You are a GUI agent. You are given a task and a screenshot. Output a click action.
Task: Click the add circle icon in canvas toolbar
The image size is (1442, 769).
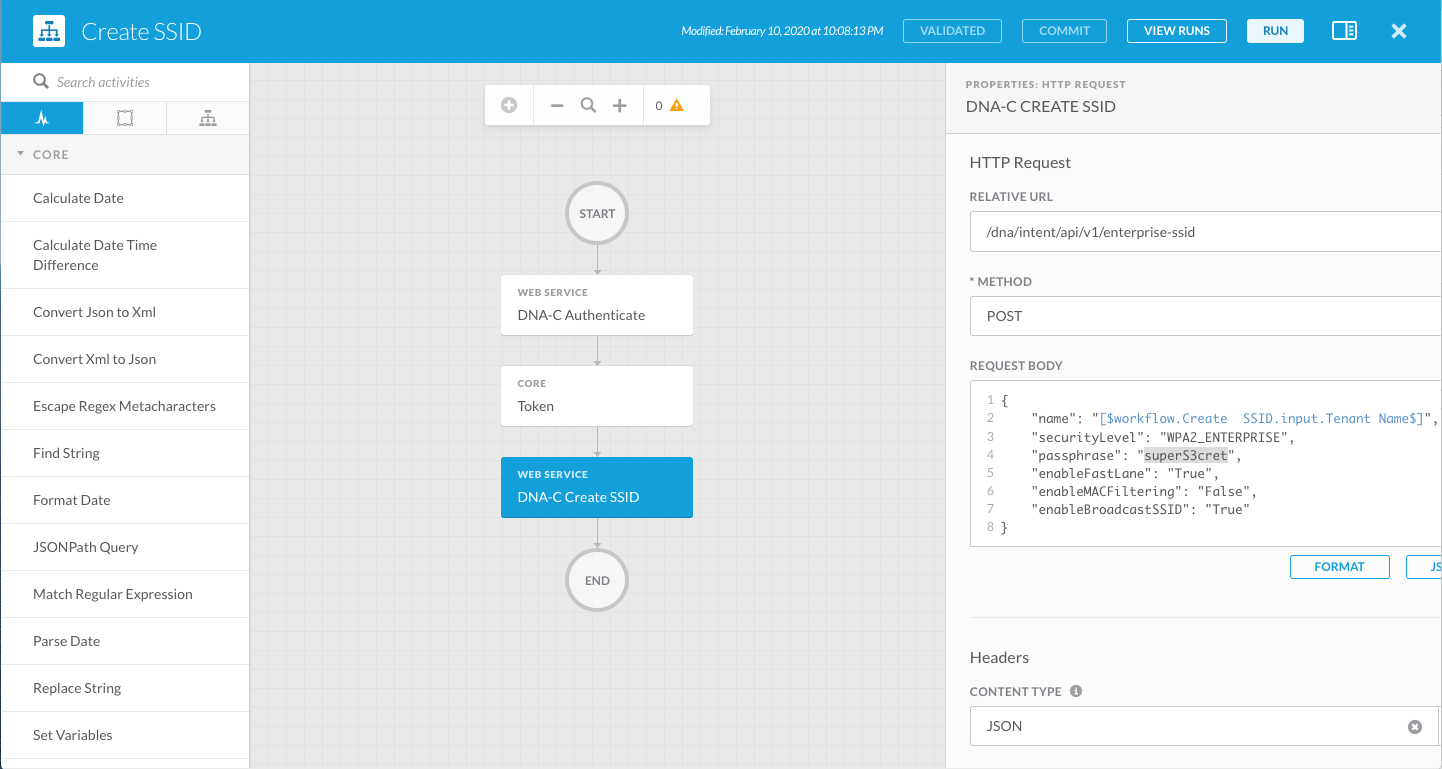pyautogui.click(x=509, y=105)
